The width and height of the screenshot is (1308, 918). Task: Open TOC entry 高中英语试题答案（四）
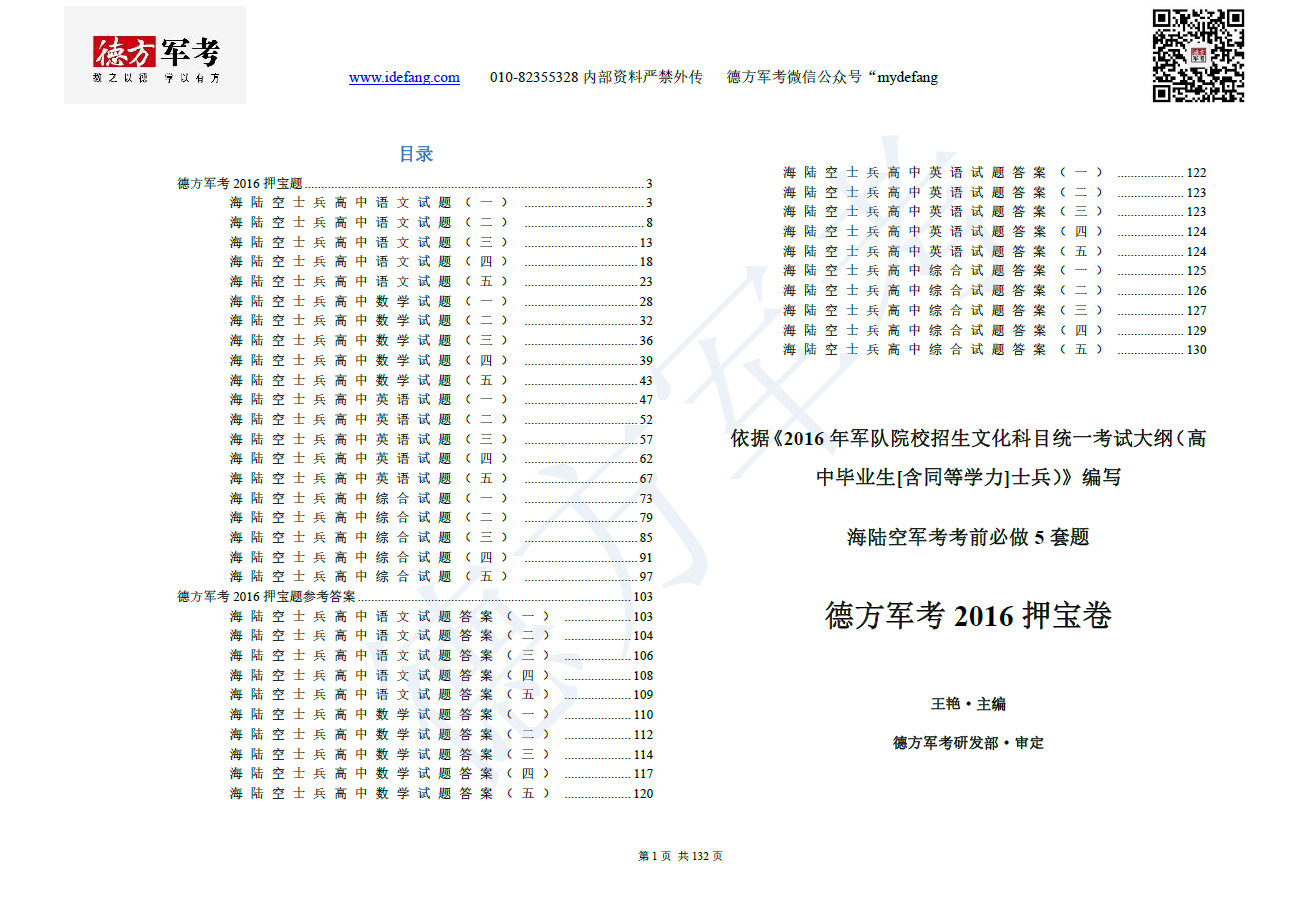(x=994, y=232)
